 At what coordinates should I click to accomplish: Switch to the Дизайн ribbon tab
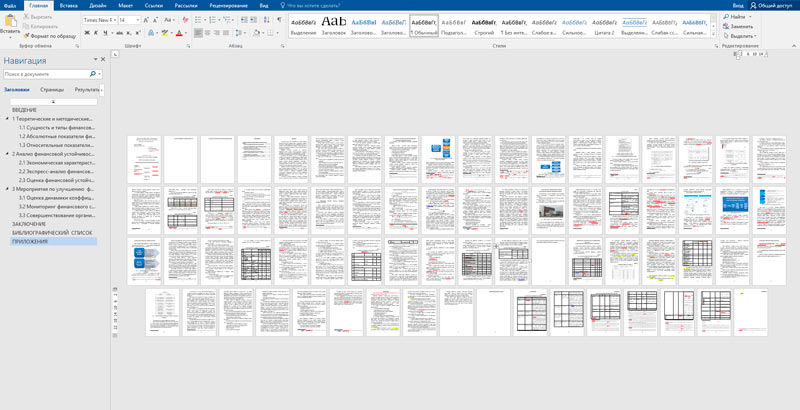[97, 6]
